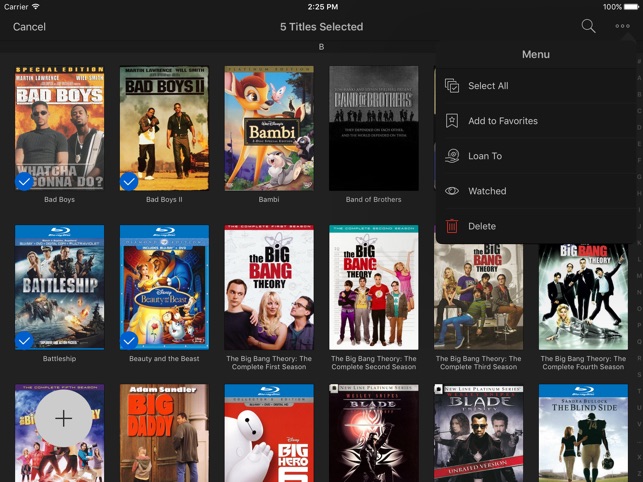This screenshot has width=643, height=482.
Task: Click the '5 Titles Selected' header text
Action: click(322, 27)
